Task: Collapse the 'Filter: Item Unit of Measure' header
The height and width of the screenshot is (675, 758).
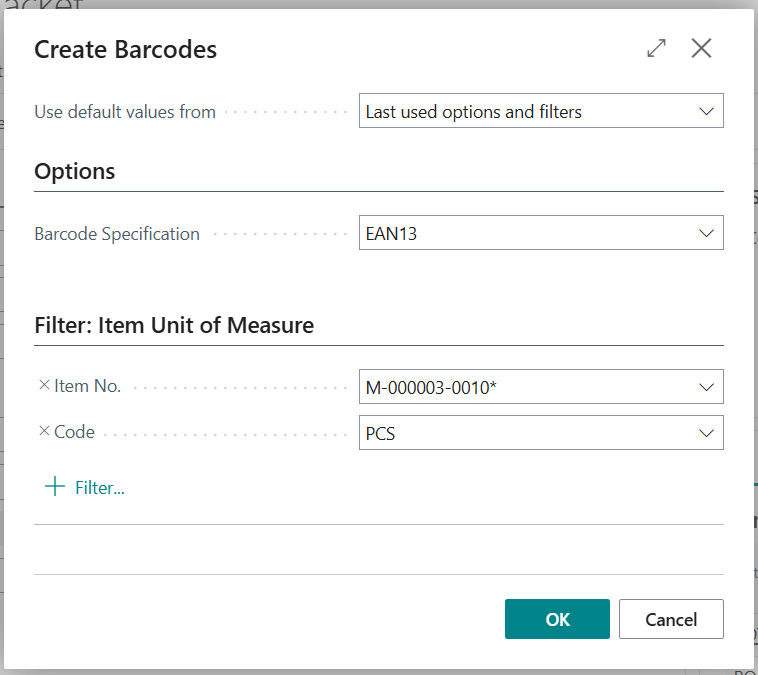Action: [174, 325]
